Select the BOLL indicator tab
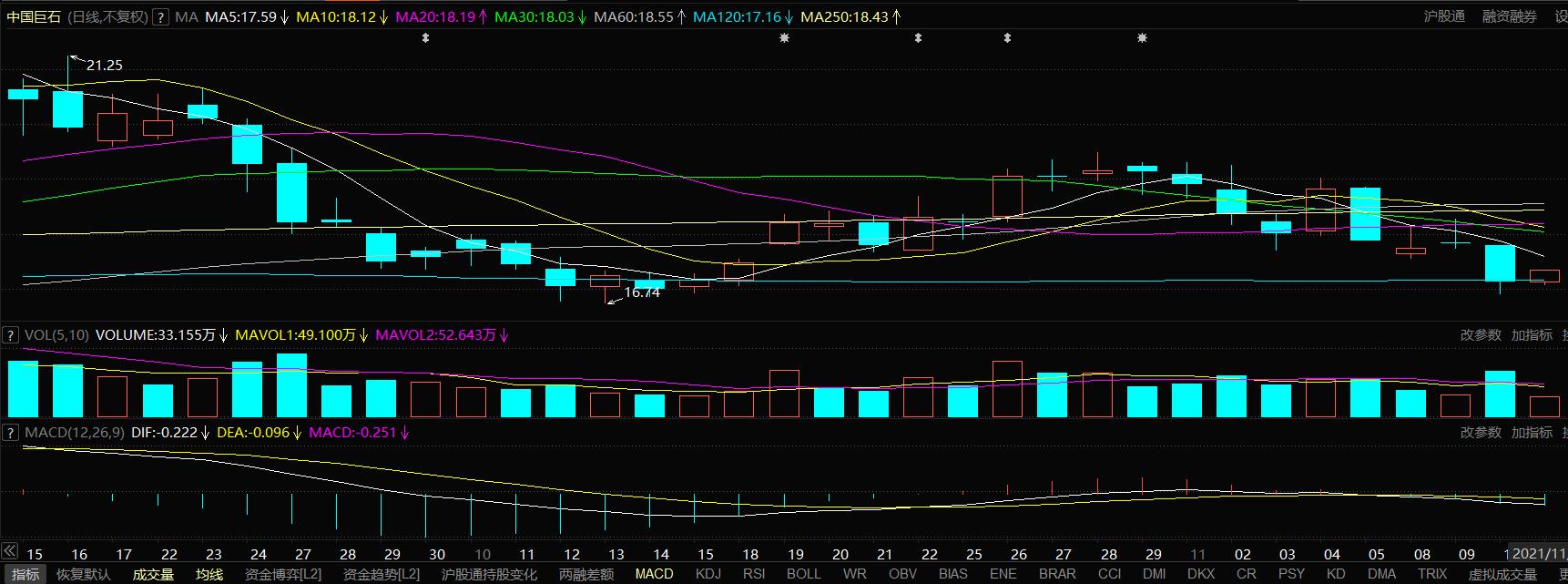Viewport: 1568px width, 584px height. (803, 574)
